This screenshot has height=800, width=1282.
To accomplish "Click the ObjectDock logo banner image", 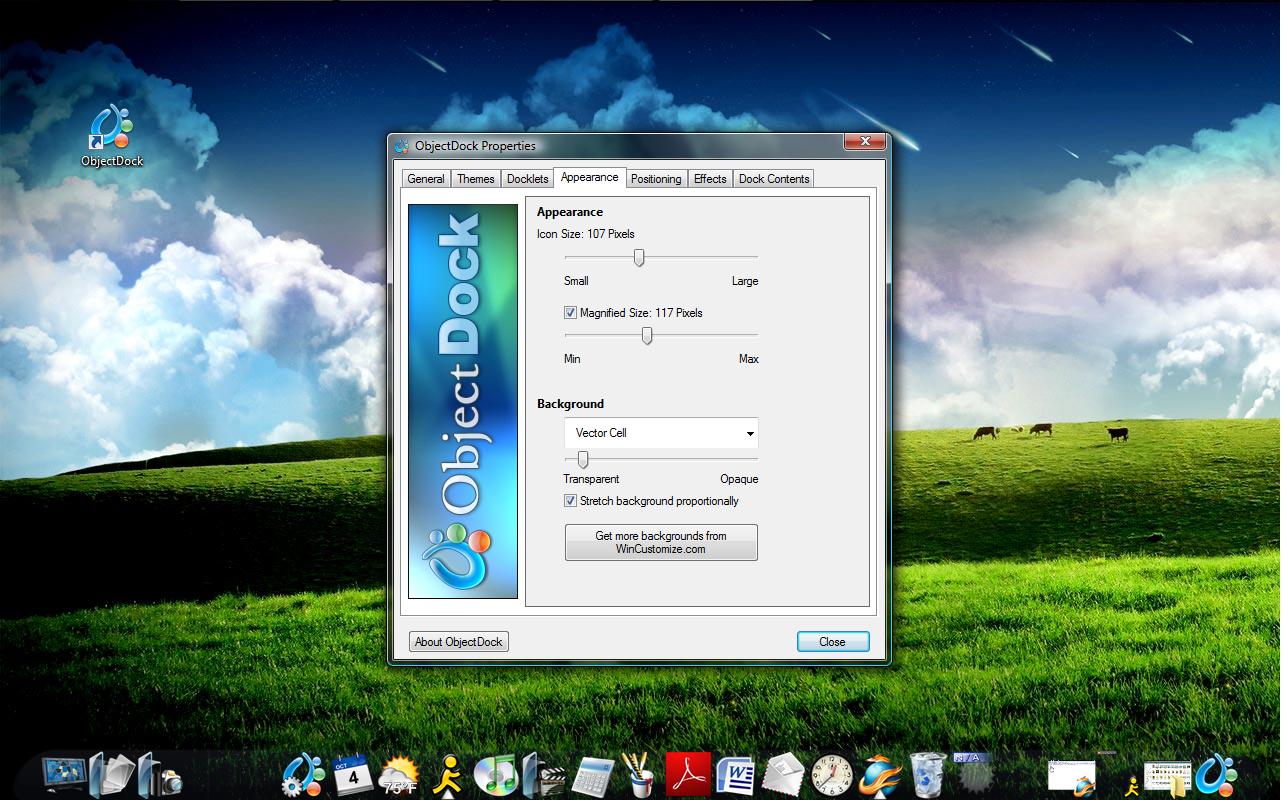I will (x=463, y=401).
